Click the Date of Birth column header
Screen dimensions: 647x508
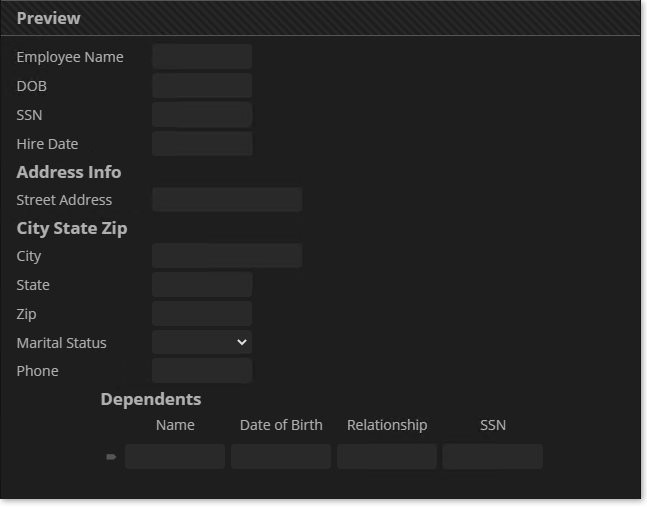pyautogui.click(x=281, y=425)
